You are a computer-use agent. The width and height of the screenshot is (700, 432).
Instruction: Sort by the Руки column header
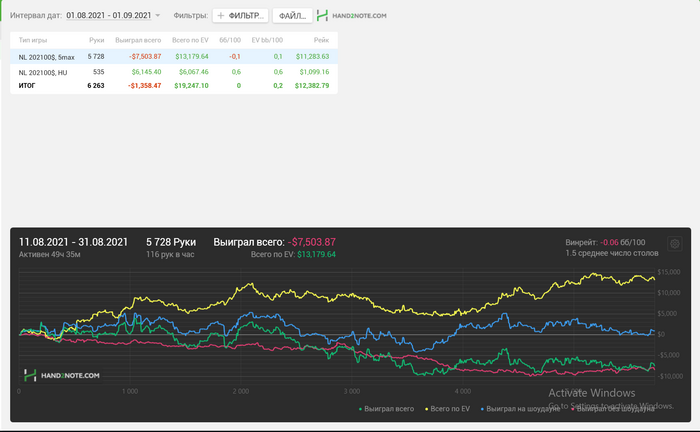[x=96, y=40]
